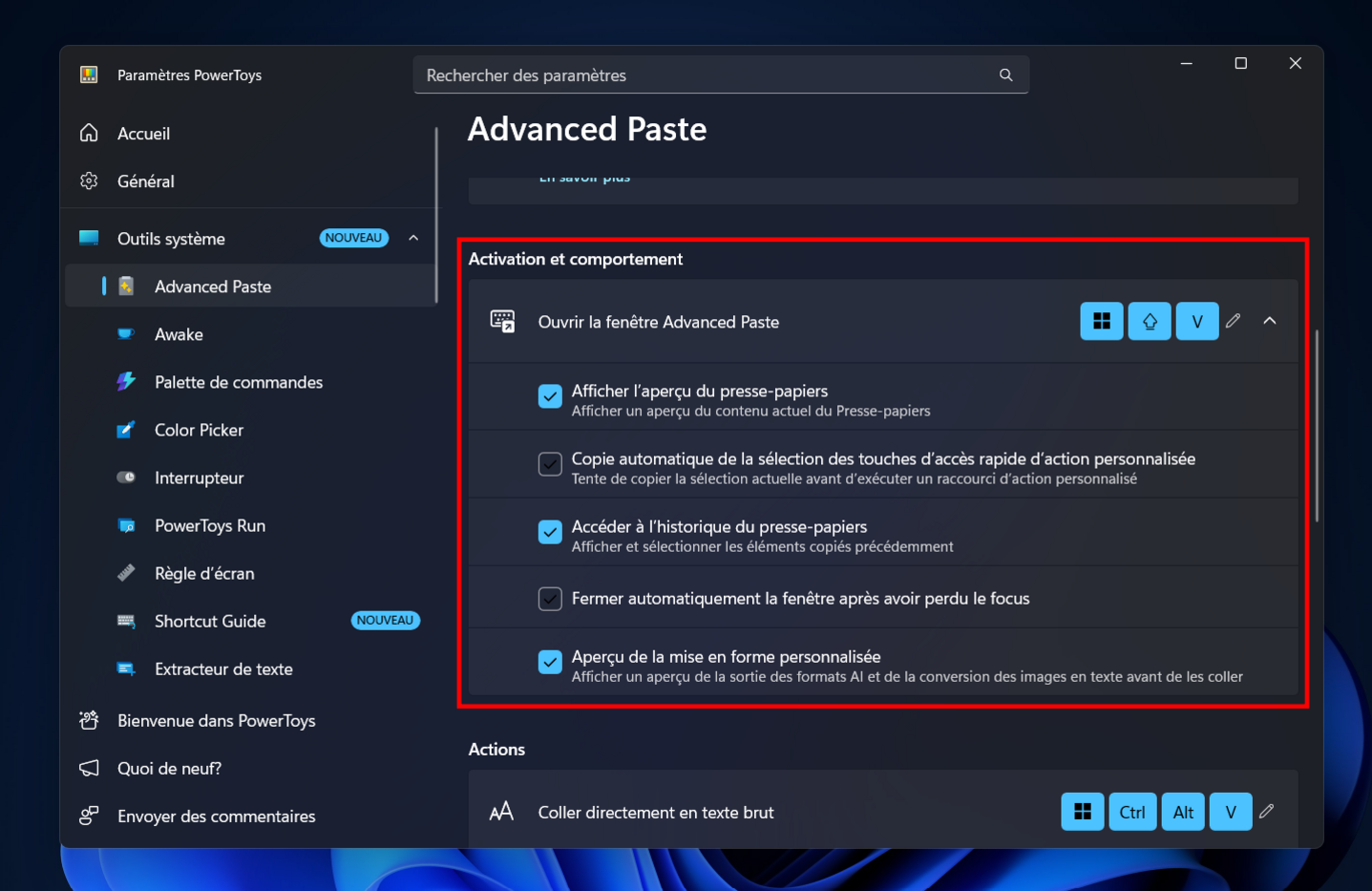
Task: Click the Rechercher des paramètres search field
Action: pyautogui.click(x=721, y=74)
